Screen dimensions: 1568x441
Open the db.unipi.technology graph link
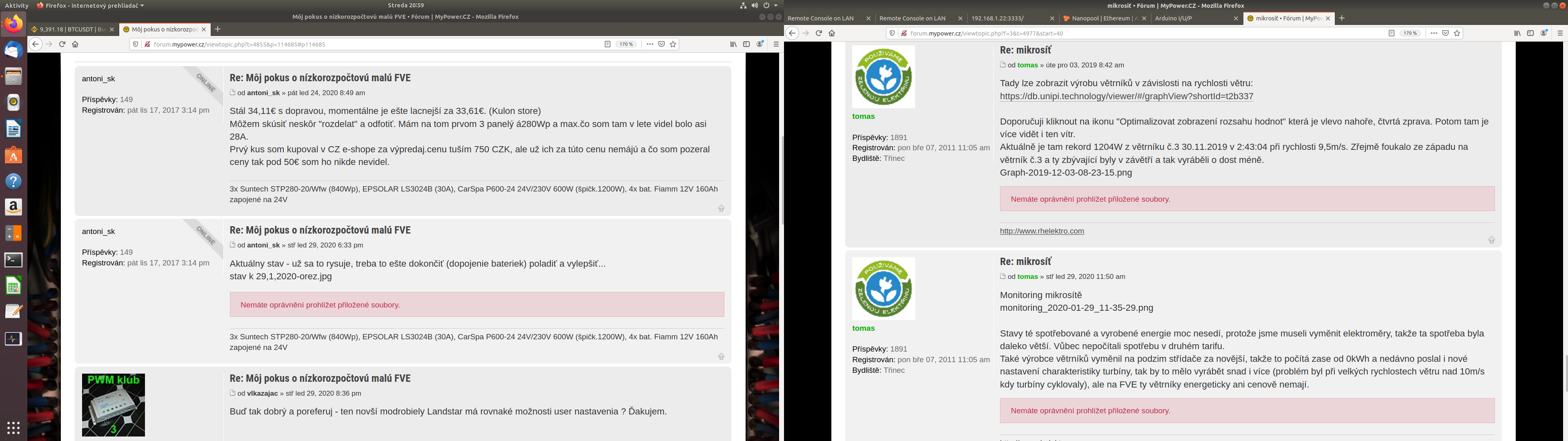coord(1126,96)
